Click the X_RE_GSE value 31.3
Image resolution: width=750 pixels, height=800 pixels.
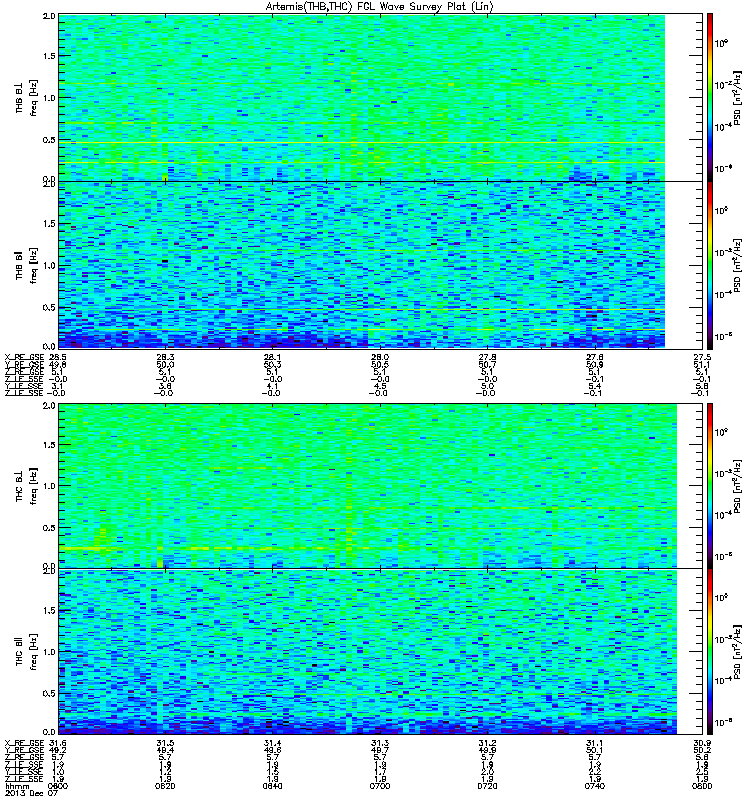tap(380, 743)
